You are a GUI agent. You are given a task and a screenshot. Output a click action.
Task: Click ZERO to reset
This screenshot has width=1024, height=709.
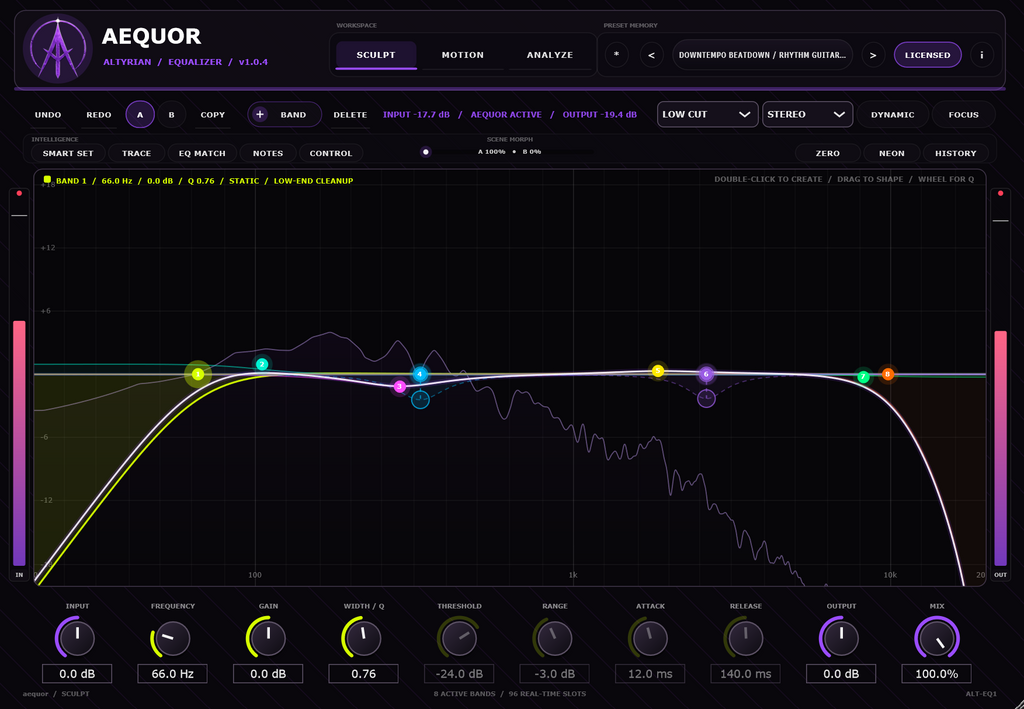(827, 153)
